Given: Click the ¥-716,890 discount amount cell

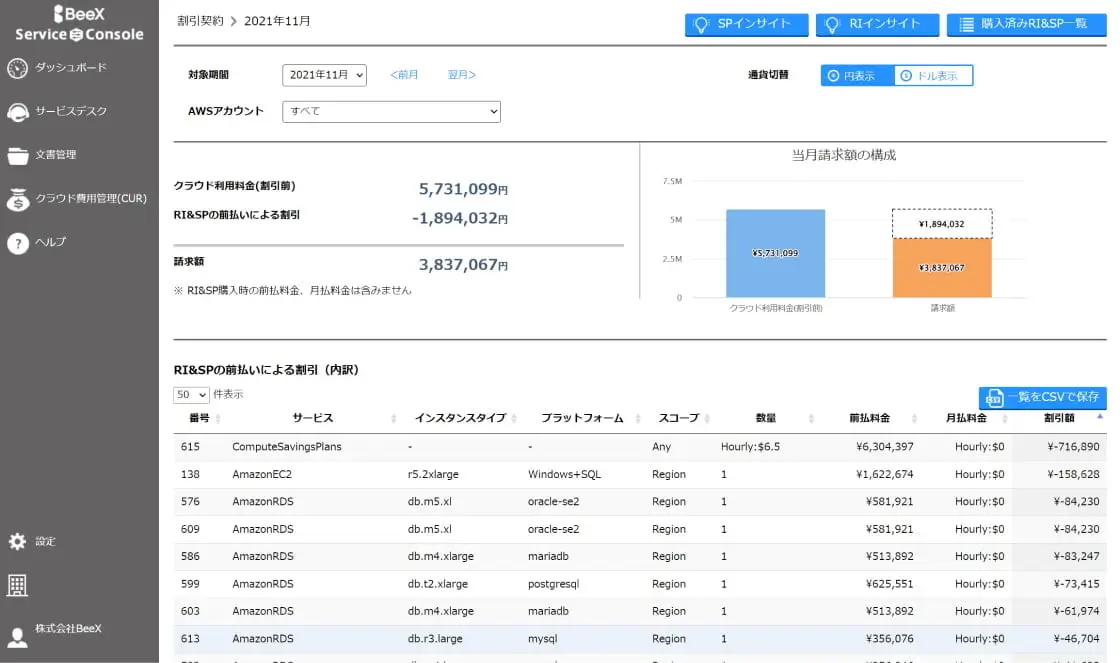Looking at the screenshot, I should pos(1073,447).
